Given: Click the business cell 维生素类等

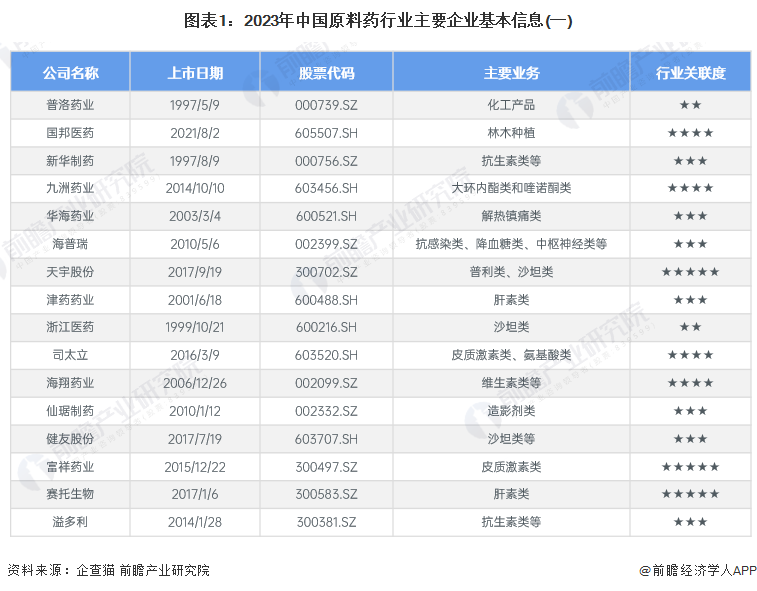Looking at the screenshot, I should pos(511,383).
